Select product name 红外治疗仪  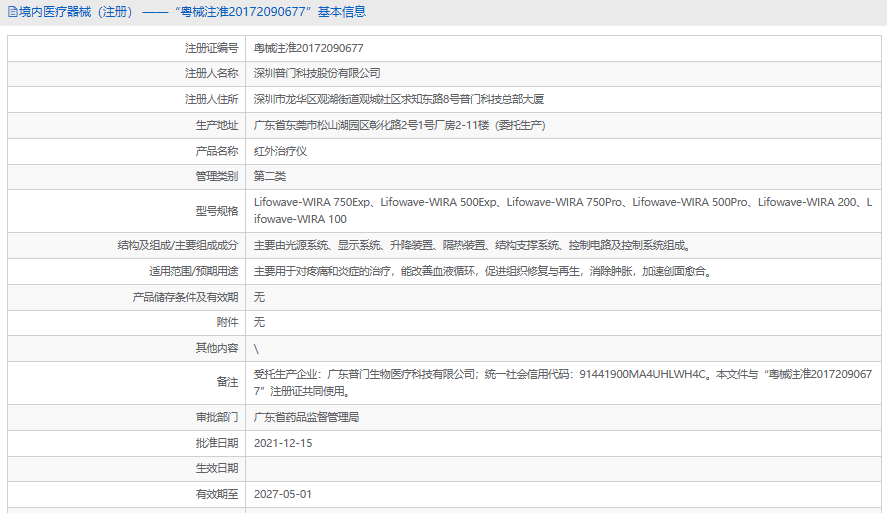[280, 151]
